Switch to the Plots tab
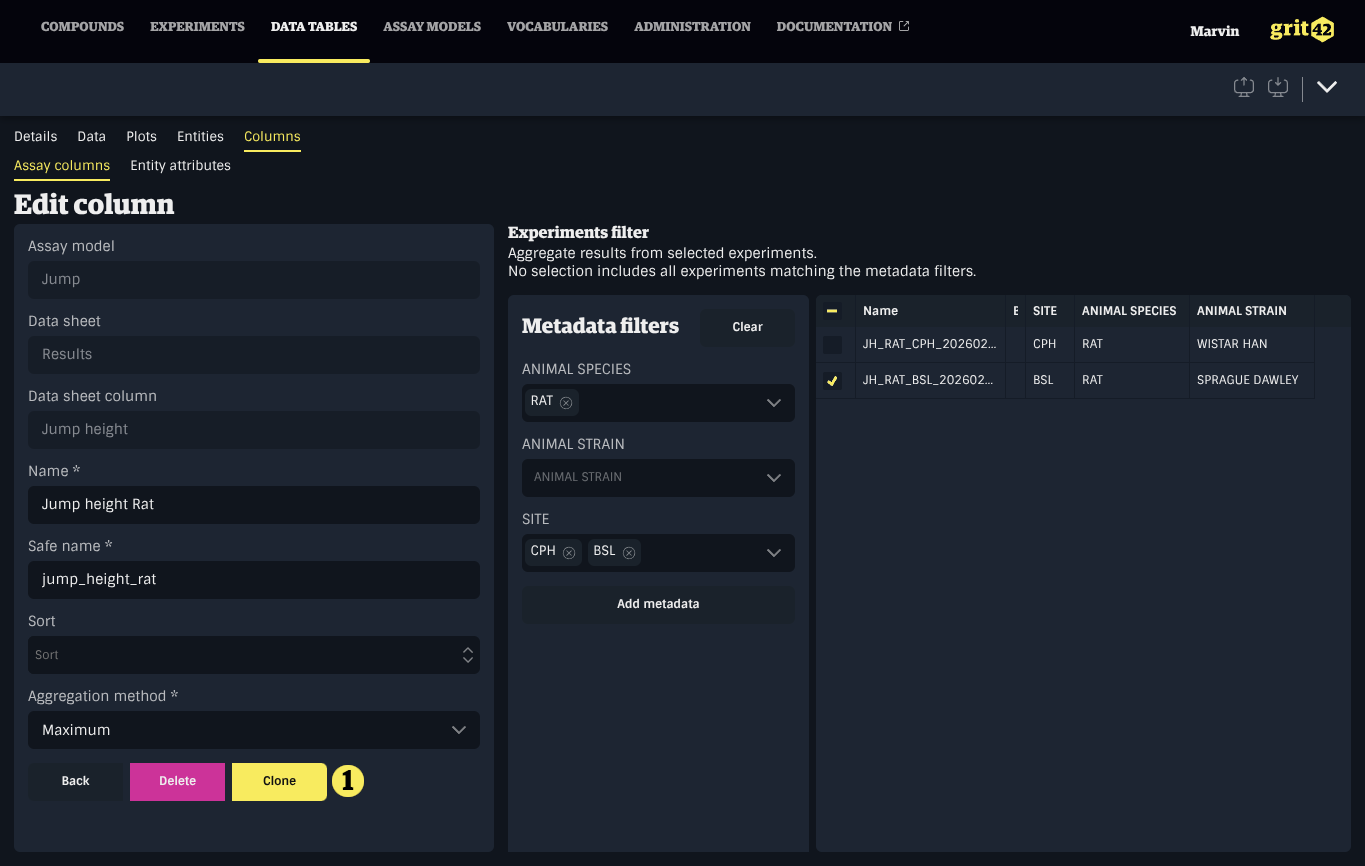1365x866 pixels. (x=141, y=136)
